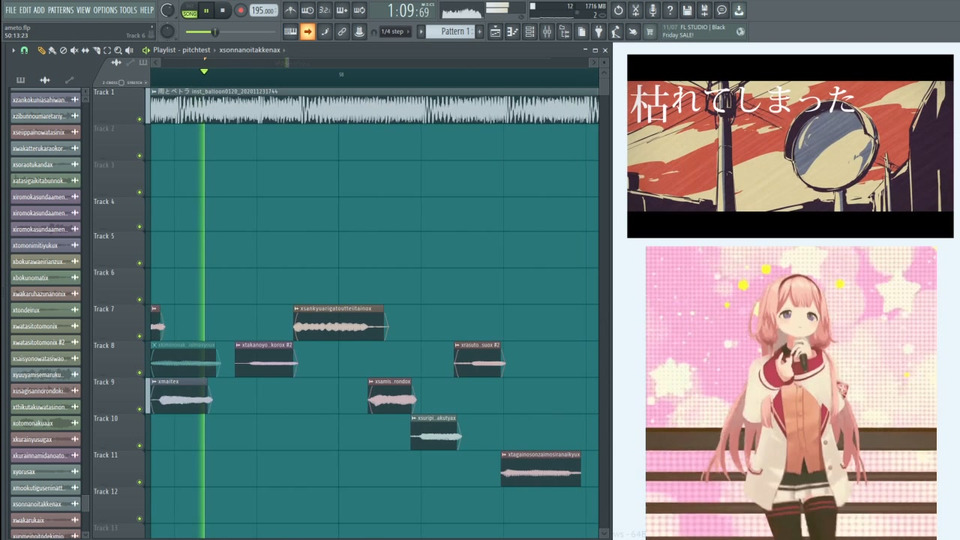Switch the SONG/PAT mode button
960x540 pixels.
[189, 10]
